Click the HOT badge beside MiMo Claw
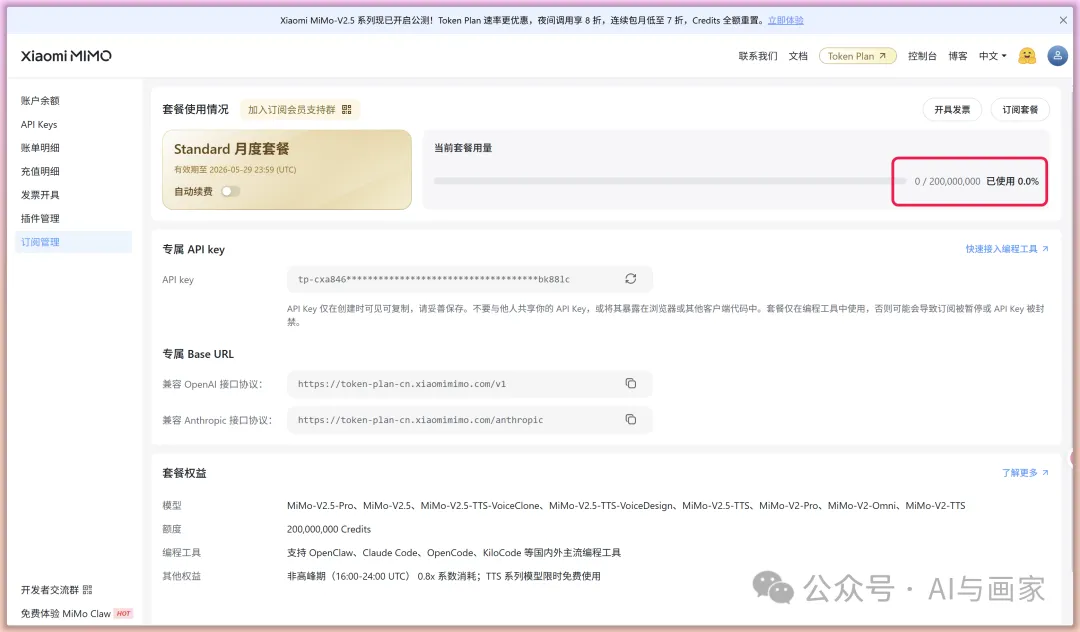 [x=123, y=613]
